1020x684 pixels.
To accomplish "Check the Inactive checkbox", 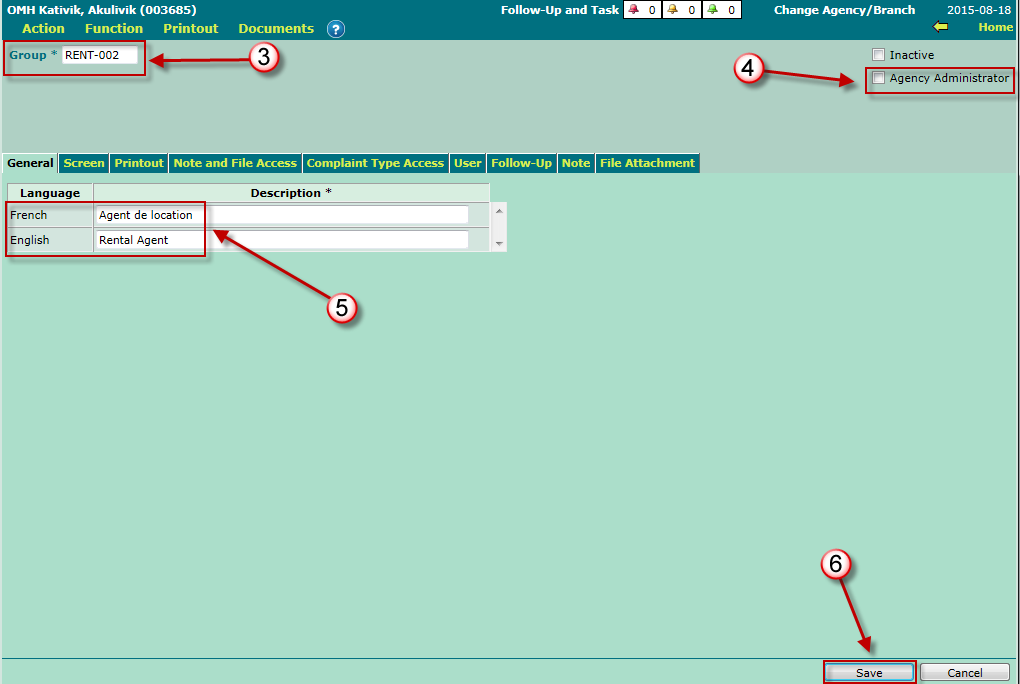I will (x=879, y=55).
